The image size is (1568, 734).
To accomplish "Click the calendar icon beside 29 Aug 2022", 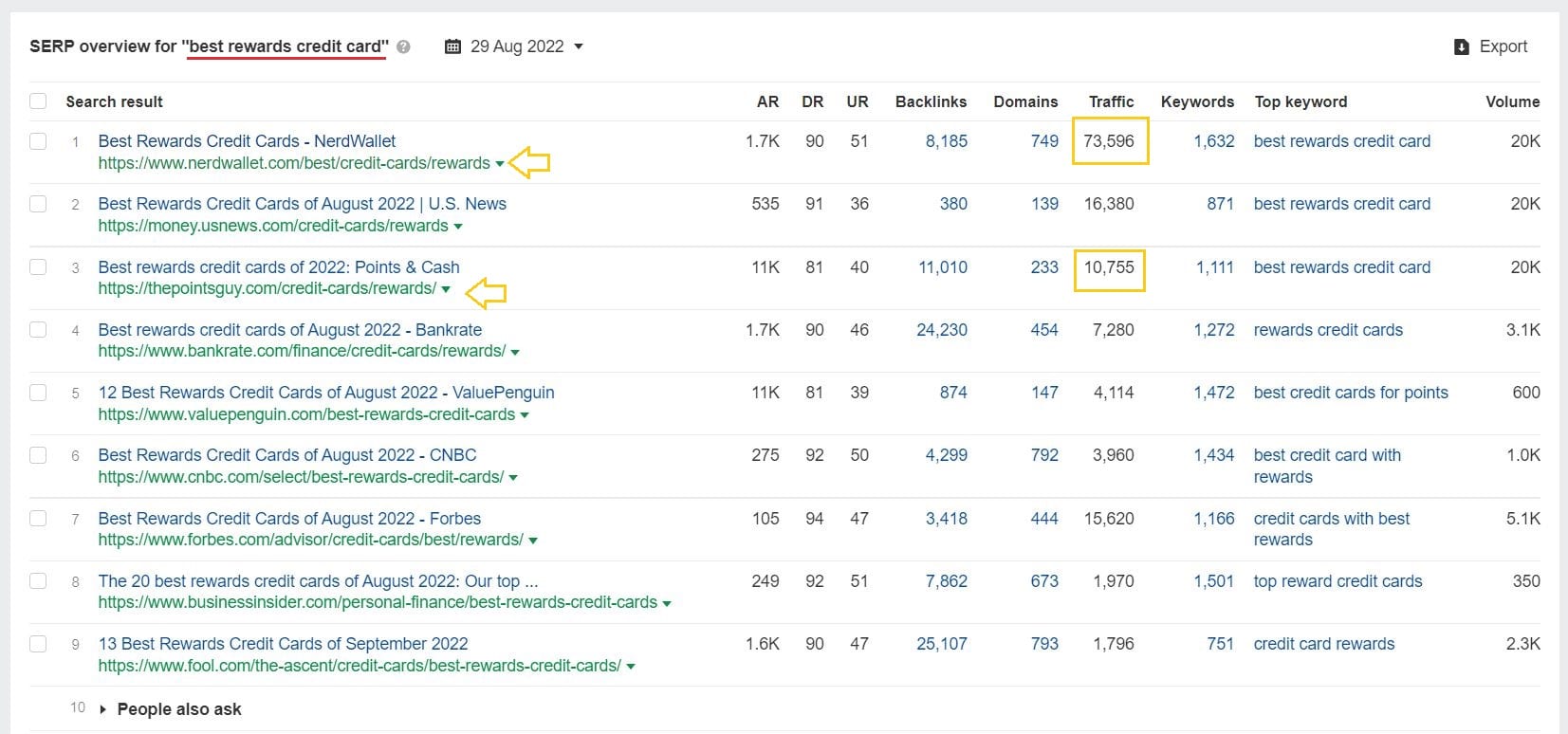I will pyautogui.click(x=453, y=46).
